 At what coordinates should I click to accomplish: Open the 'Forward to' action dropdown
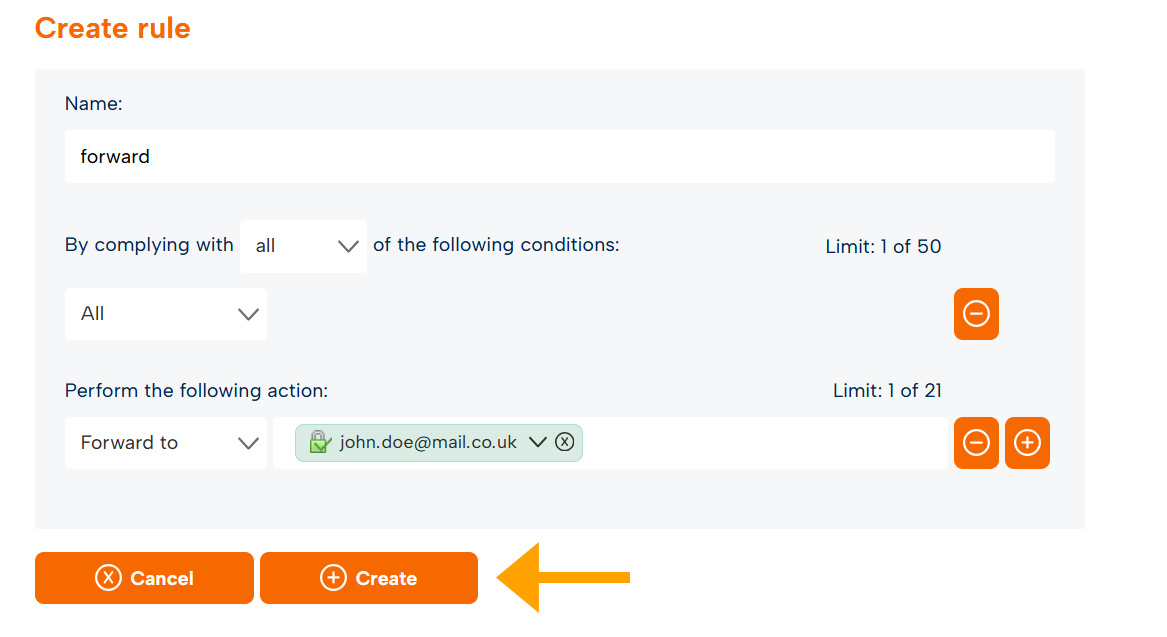(x=166, y=443)
